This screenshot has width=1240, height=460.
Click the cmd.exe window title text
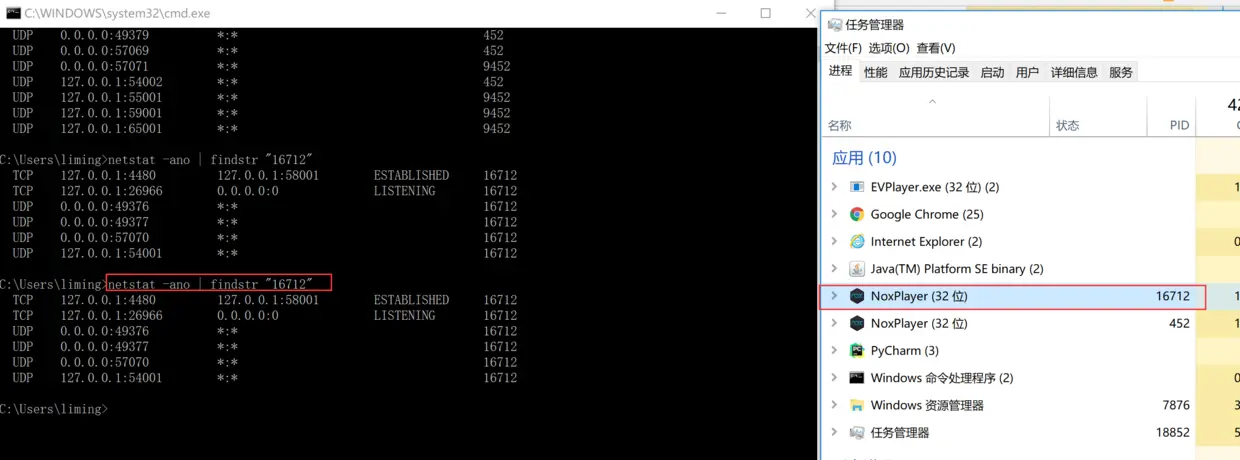click(117, 14)
